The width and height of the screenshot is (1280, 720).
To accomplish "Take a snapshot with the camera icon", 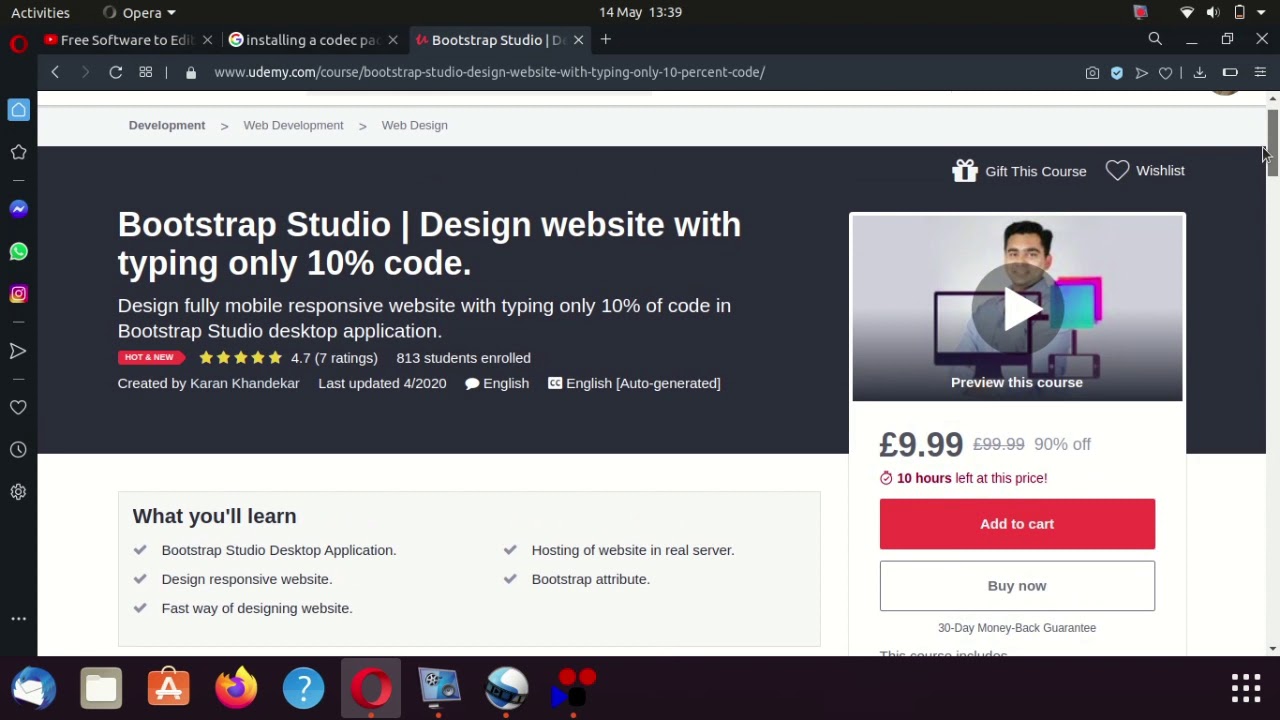I will (1092, 72).
